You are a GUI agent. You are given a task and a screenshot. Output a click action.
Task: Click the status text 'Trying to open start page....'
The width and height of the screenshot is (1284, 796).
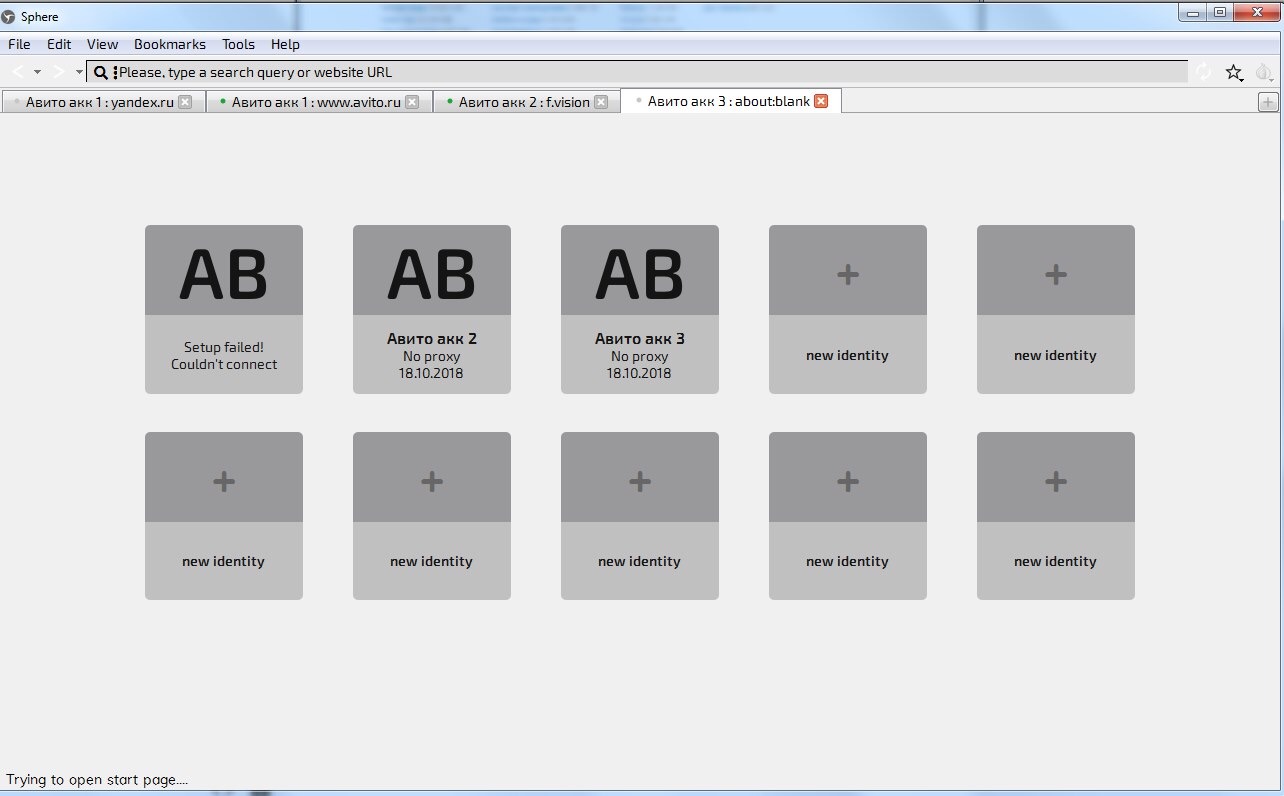tap(97, 780)
